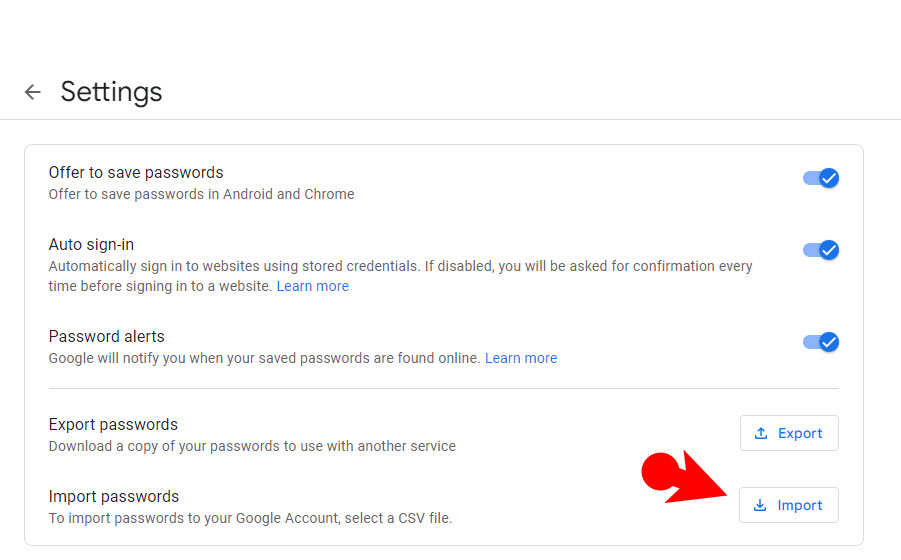Image resolution: width=901 pixels, height=560 pixels.
Task: Switch off the Password alerts toggle
Action: [x=821, y=342]
